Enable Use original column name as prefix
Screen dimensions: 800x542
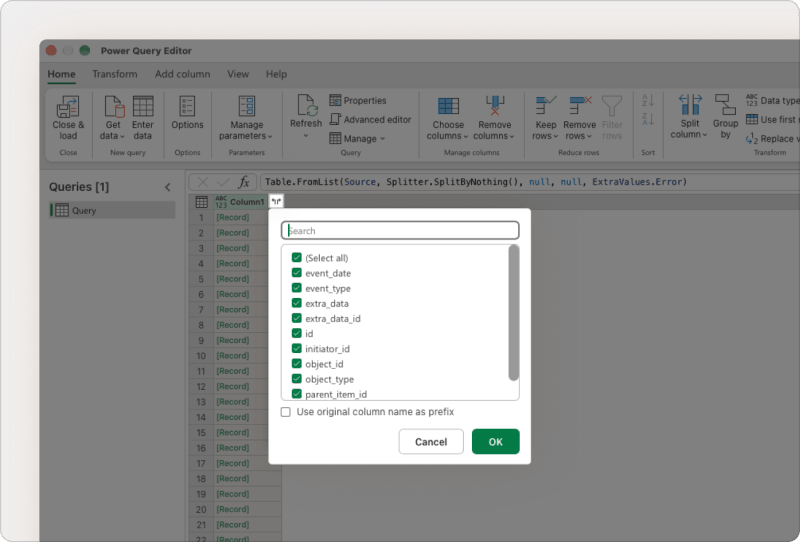pyautogui.click(x=286, y=412)
